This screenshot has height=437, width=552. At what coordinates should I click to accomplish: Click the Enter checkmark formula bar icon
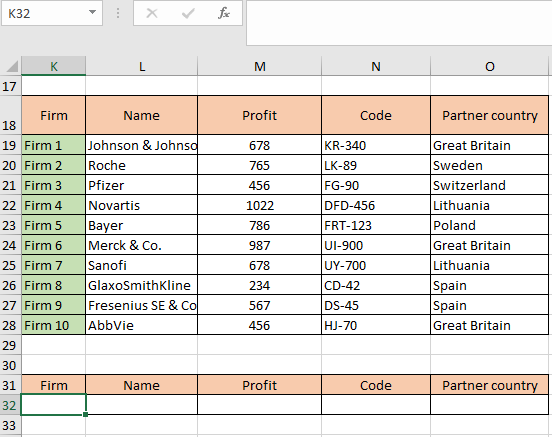(x=188, y=13)
